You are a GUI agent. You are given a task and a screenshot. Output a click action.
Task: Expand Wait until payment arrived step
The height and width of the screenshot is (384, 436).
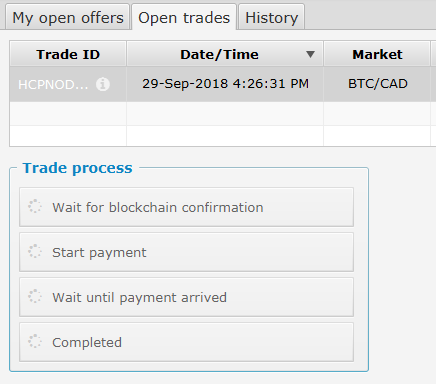click(x=186, y=297)
